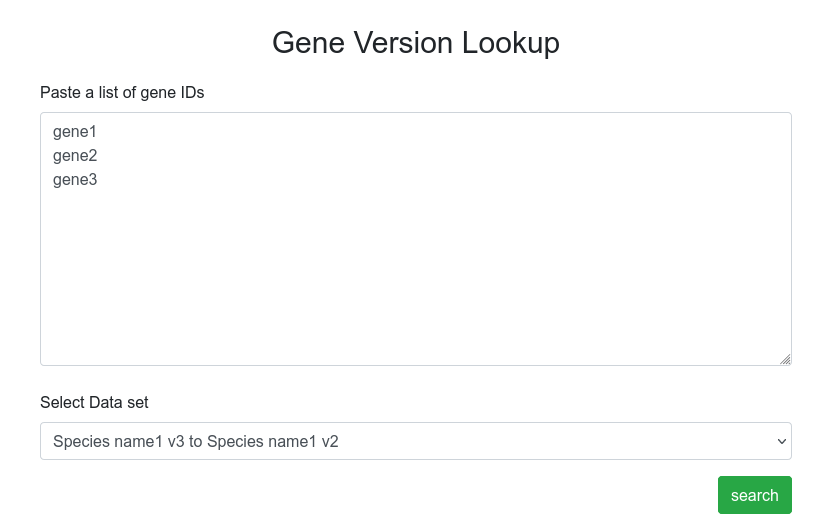
Task: Click the word 'Lookup' in the title
Action: pos(510,42)
